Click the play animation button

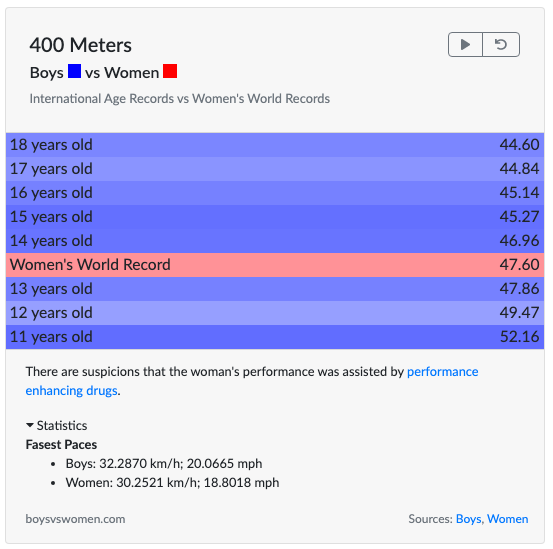click(x=465, y=44)
